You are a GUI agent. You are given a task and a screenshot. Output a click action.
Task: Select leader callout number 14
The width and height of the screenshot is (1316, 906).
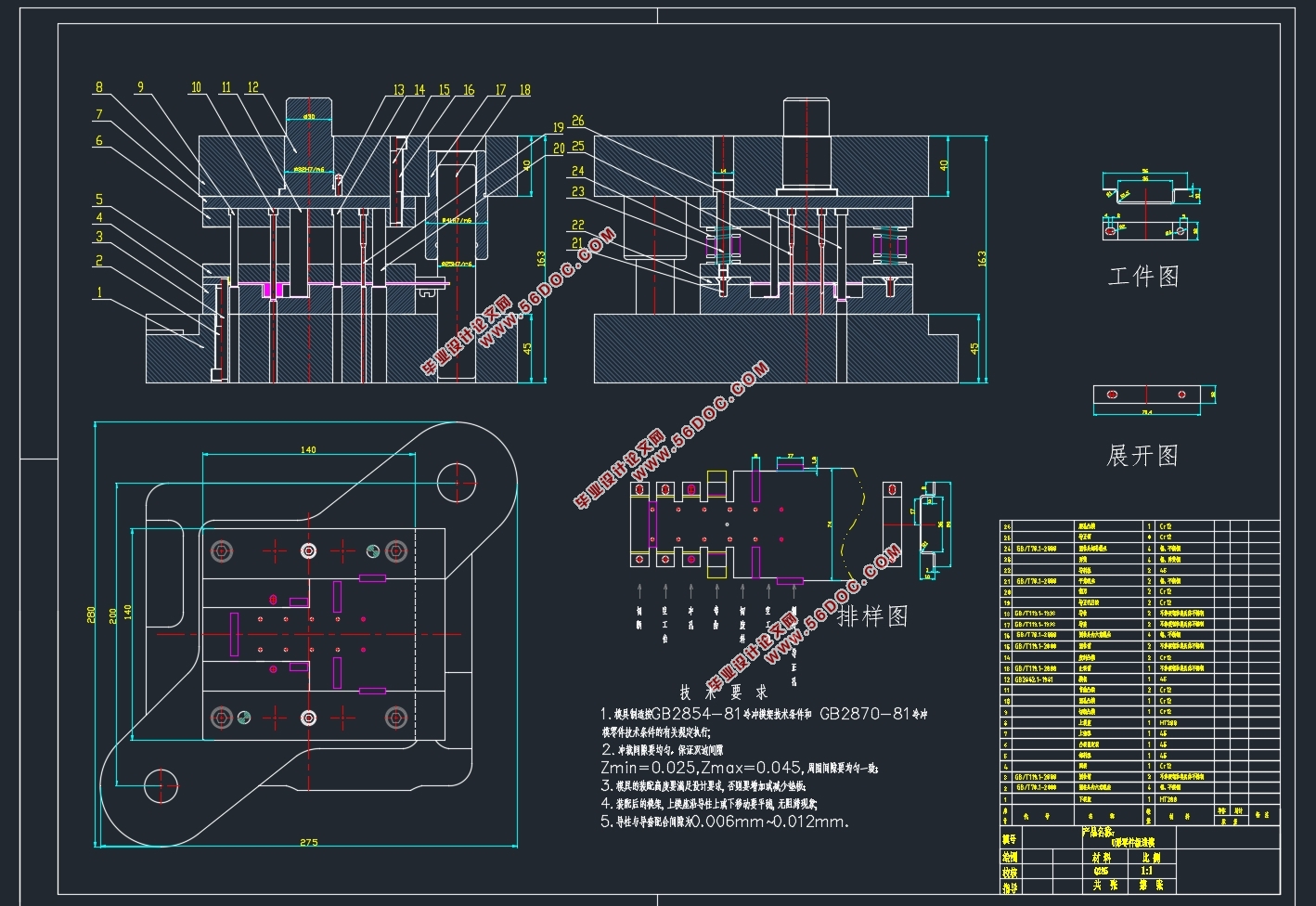(419, 90)
